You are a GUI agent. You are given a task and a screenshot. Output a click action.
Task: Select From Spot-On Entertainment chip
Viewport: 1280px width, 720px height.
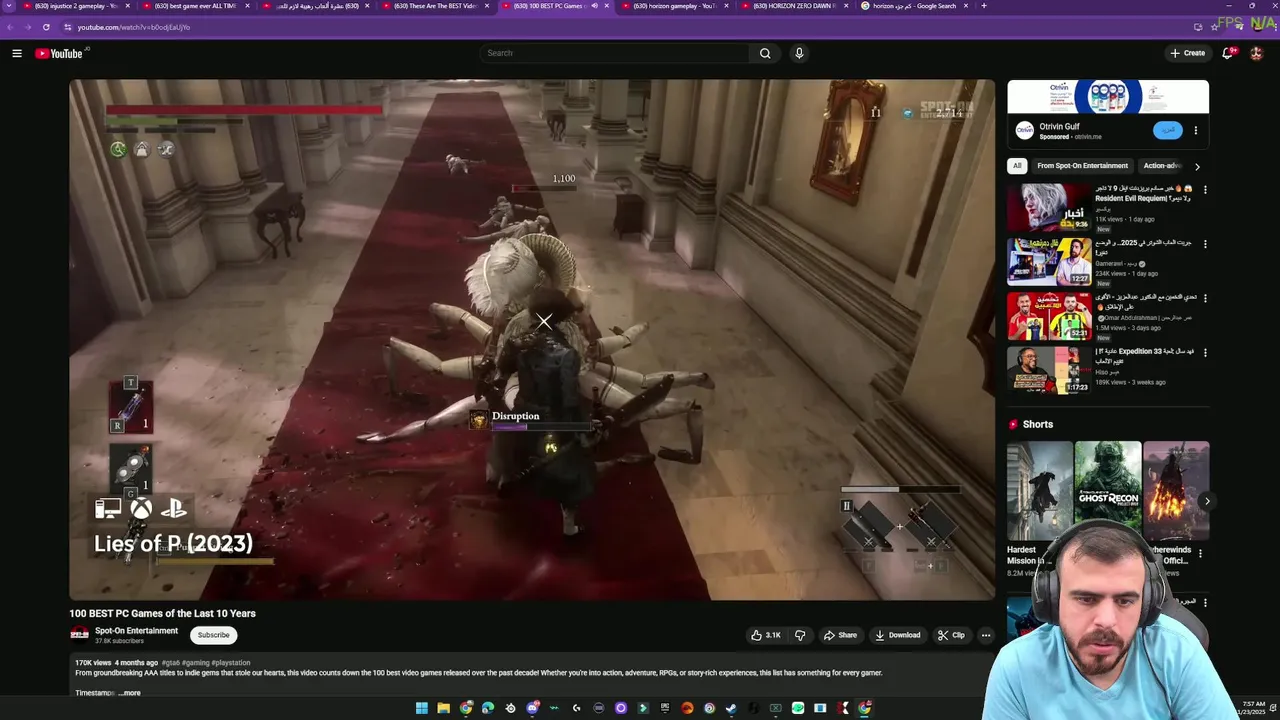tap(1082, 166)
